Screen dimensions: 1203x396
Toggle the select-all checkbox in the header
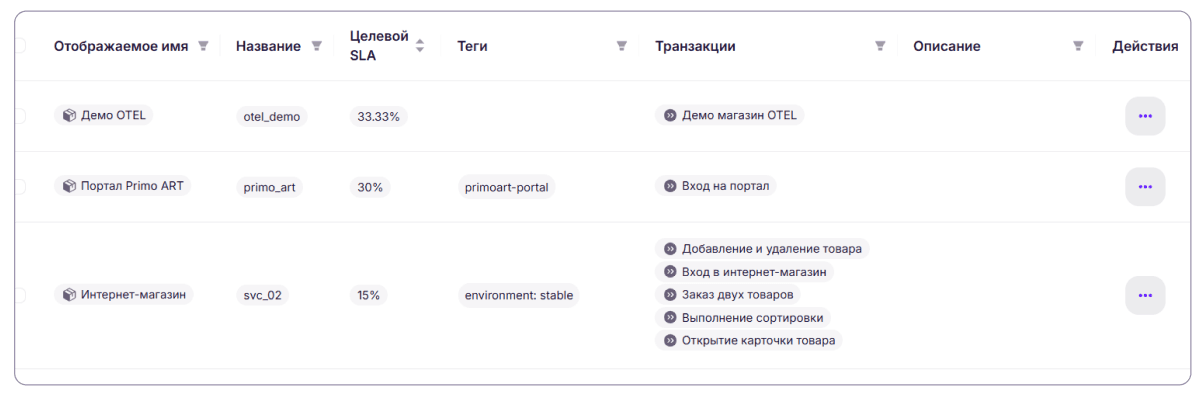(20, 45)
